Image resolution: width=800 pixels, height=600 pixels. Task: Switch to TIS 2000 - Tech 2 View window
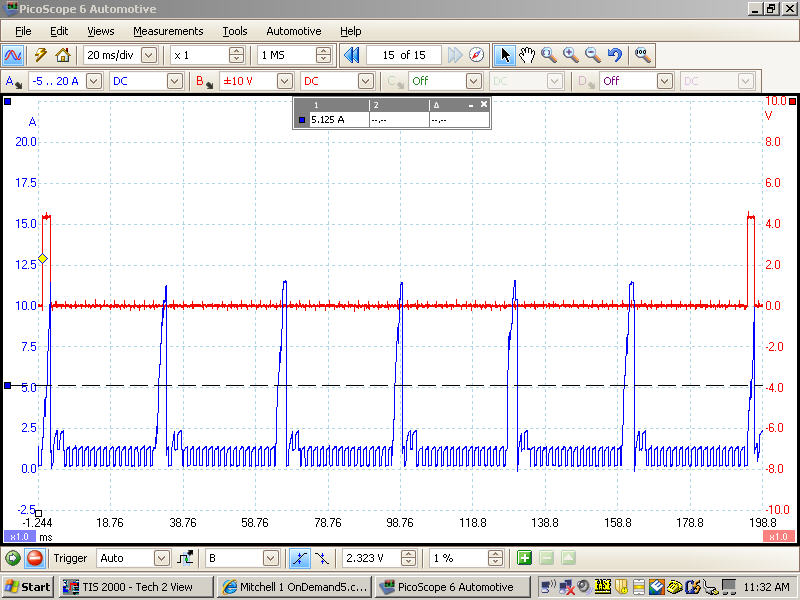(135, 587)
